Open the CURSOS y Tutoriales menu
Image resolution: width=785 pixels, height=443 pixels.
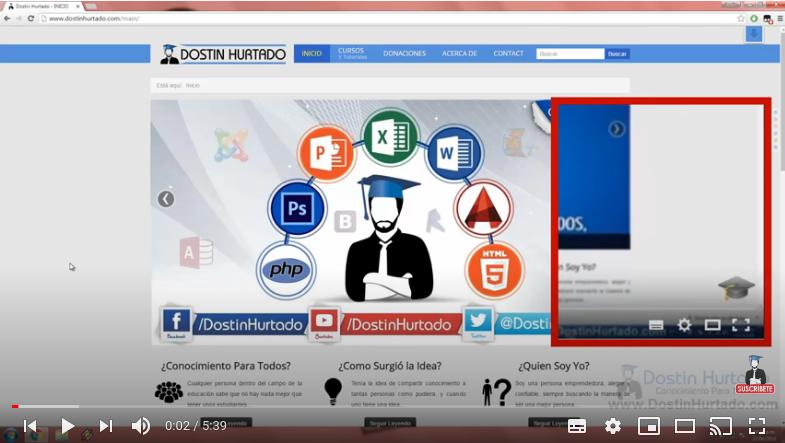click(x=352, y=54)
